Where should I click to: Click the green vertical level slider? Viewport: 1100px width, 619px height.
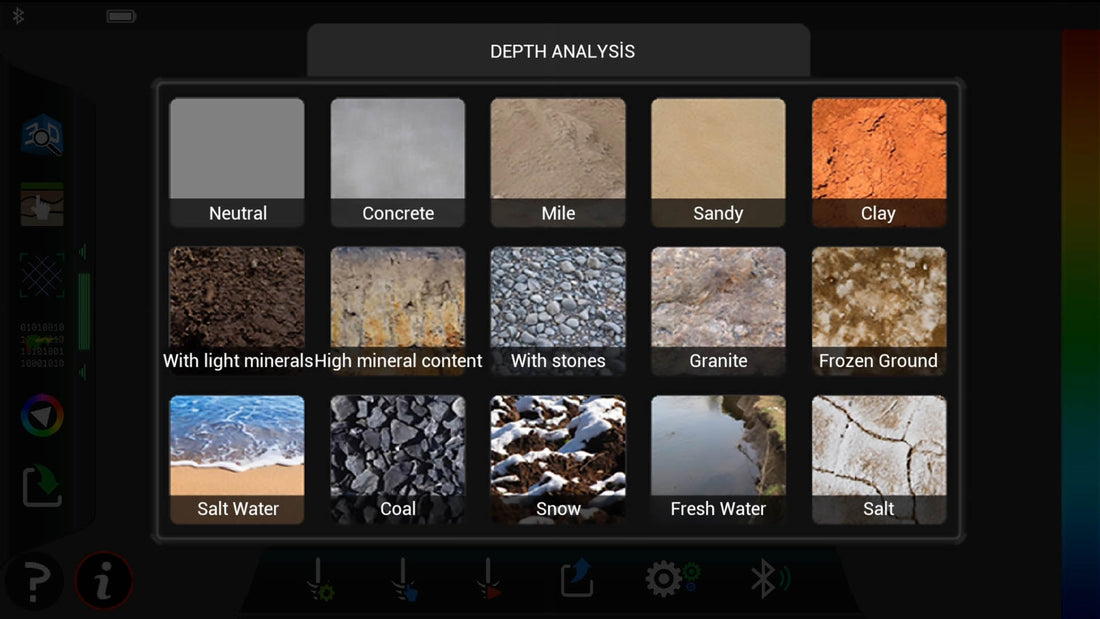click(84, 311)
